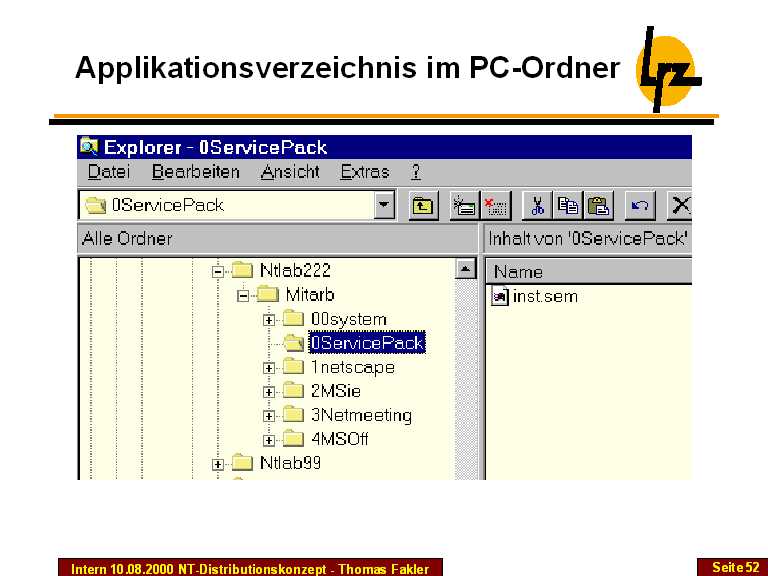768x576 pixels.
Task: Open the inst.sem file
Action: [543, 297]
